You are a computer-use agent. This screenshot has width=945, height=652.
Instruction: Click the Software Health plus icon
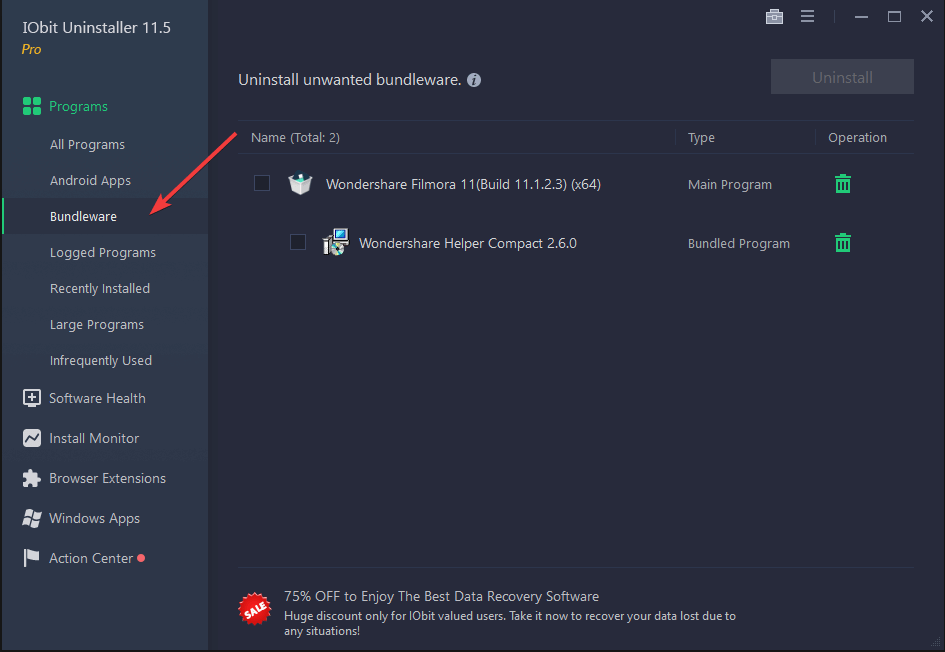point(32,398)
